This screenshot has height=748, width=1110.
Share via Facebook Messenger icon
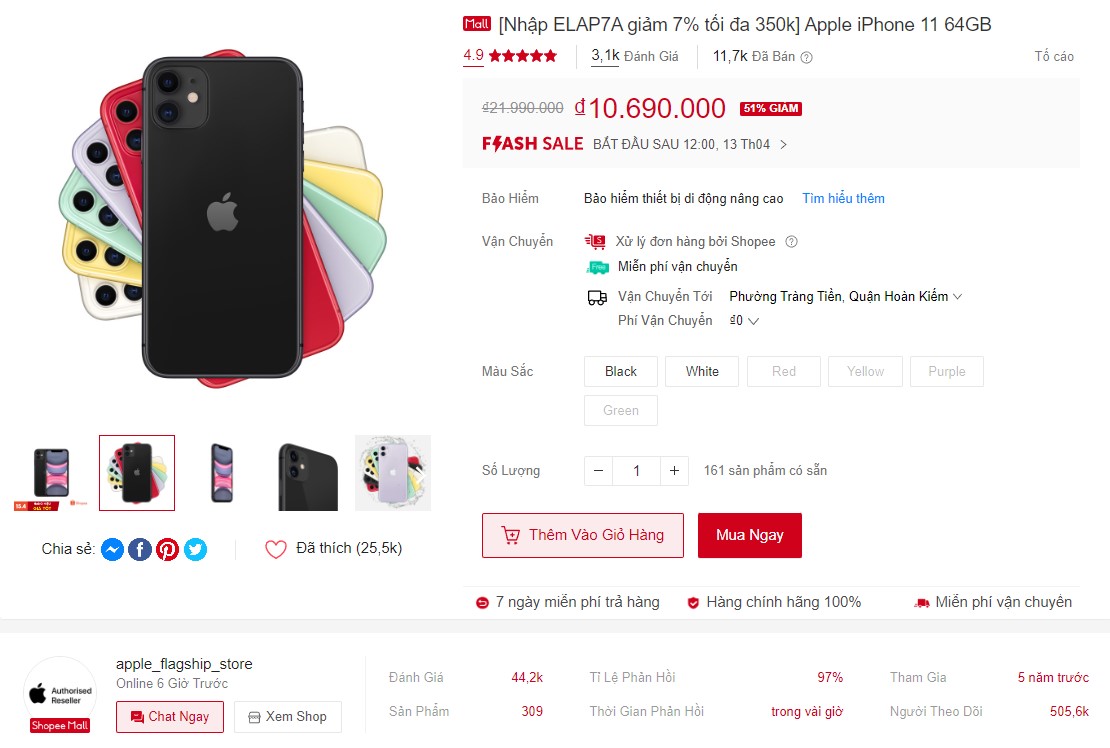[112, 549]
